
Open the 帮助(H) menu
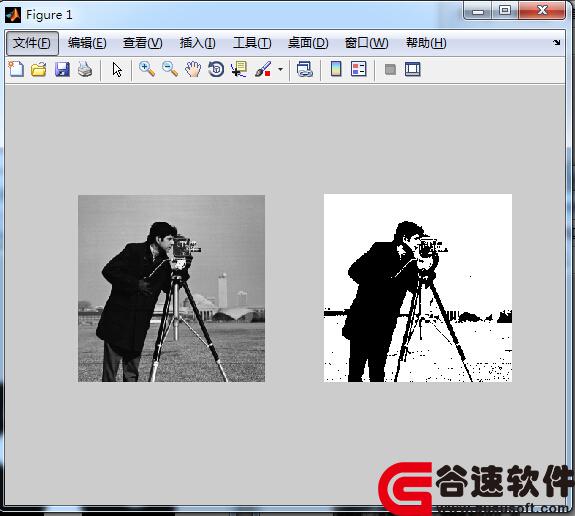[426, 43]
